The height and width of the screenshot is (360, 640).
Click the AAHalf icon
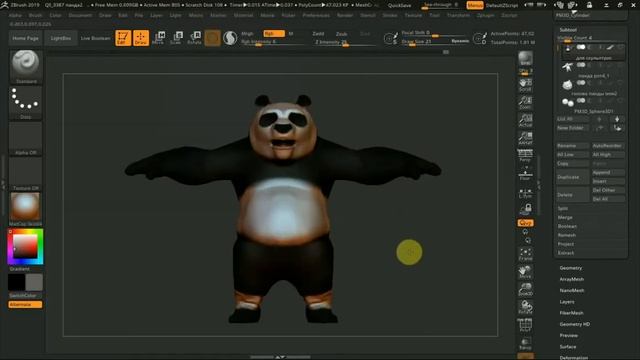[x=525, y=138]
